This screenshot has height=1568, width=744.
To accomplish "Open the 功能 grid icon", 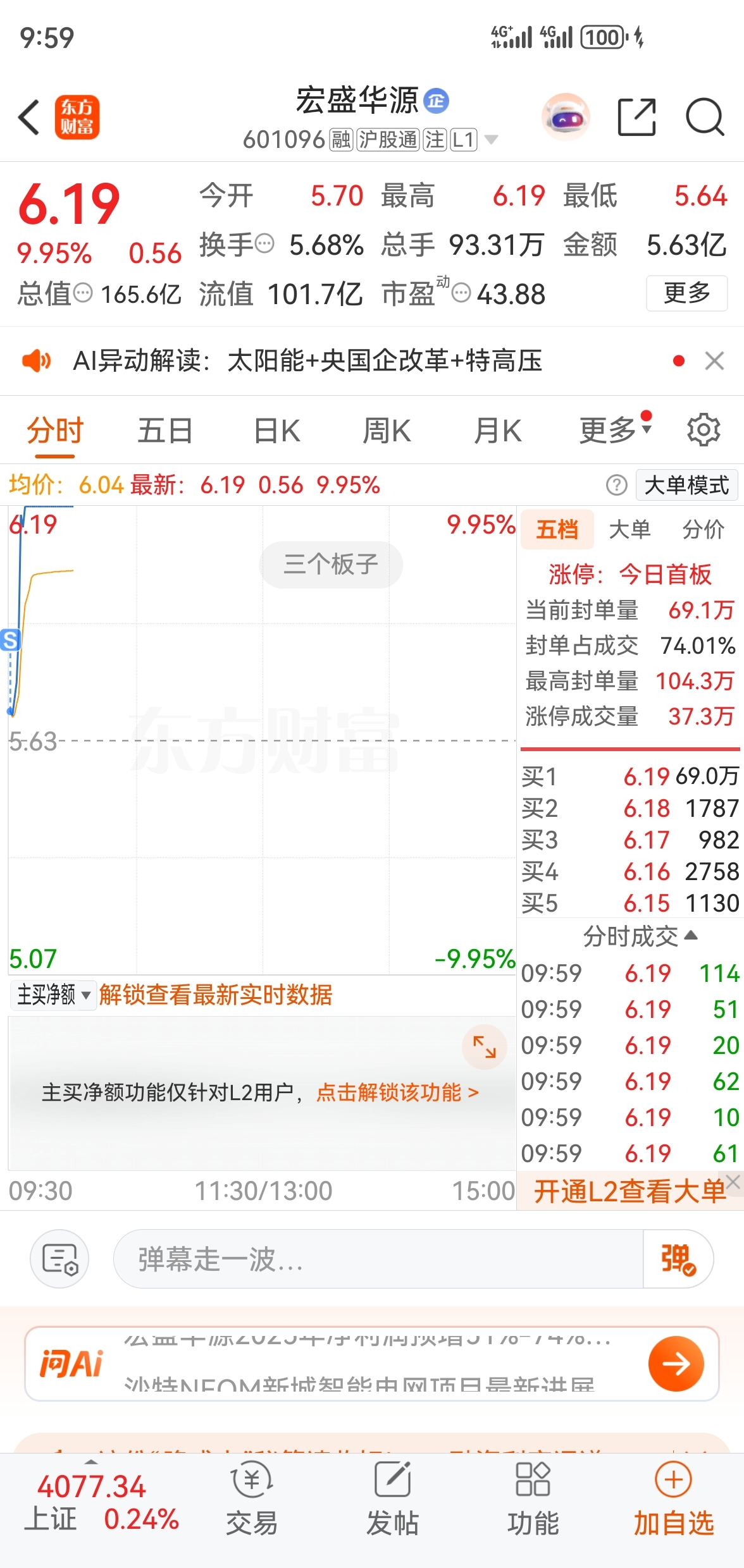I will point(533,1500).
